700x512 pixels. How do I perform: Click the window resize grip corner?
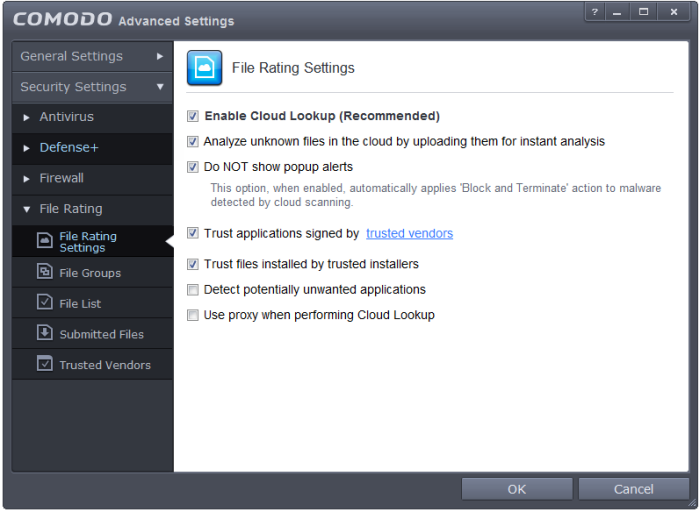pyautogui.click(x=692, y=504)
